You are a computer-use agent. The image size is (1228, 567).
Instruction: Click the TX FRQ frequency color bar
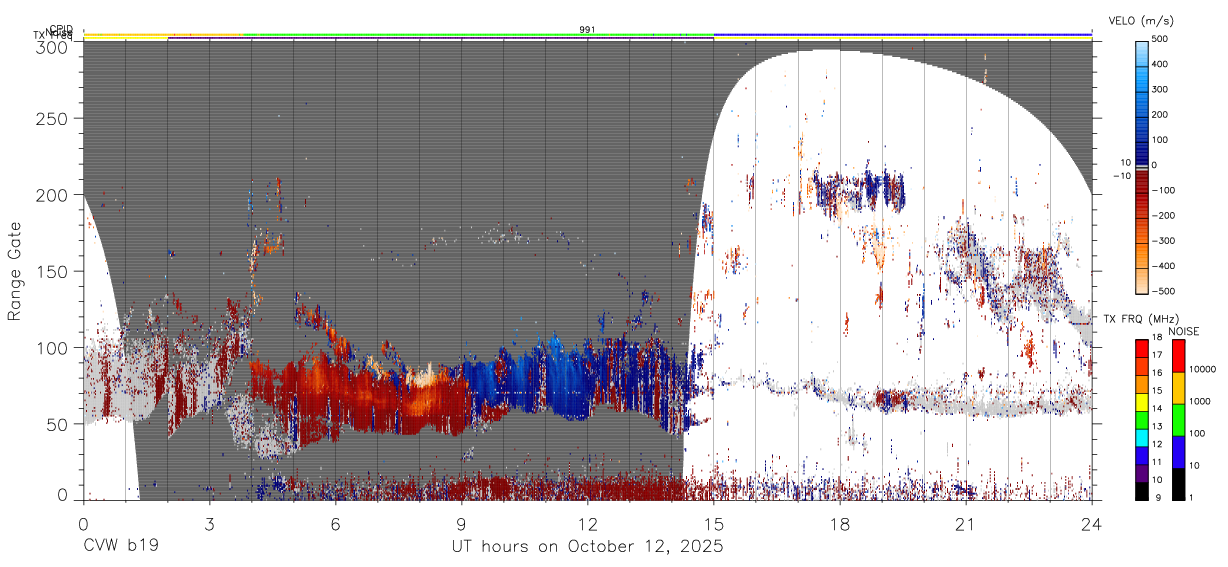[1141, 419]
